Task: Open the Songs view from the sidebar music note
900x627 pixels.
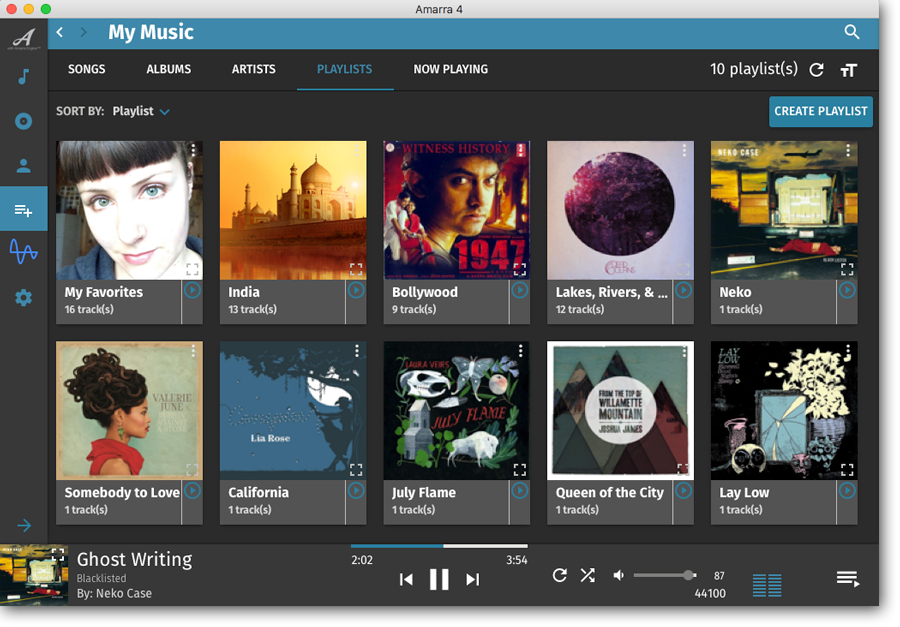Action: [x=24, y=76]
